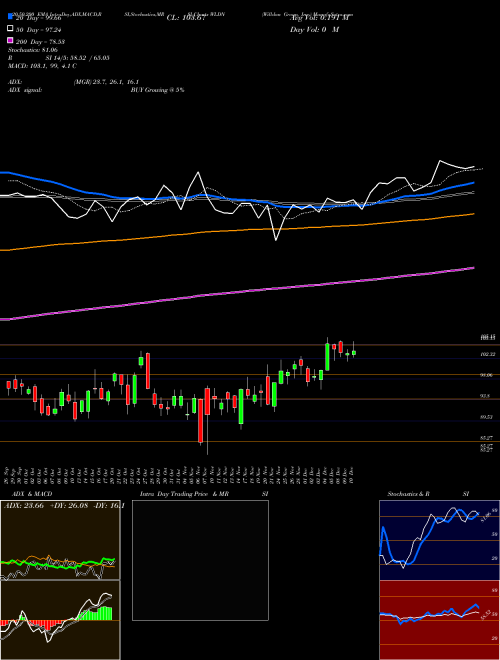Click the 'ADX & MACD' panel title
Screen dimensions: 500x660
pos(32,494)
